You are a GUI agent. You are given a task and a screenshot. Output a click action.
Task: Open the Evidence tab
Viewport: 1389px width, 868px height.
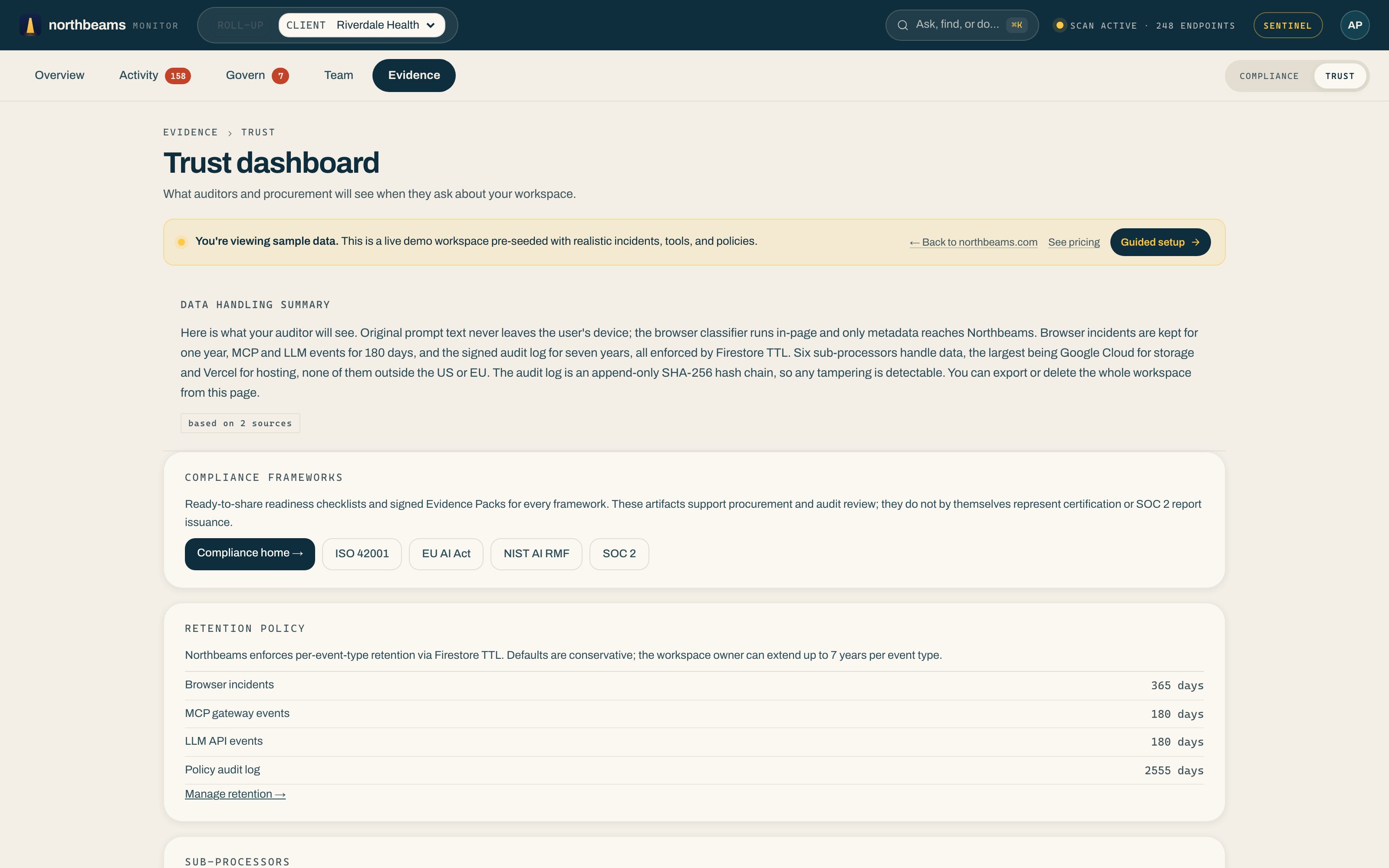(414, 75)
